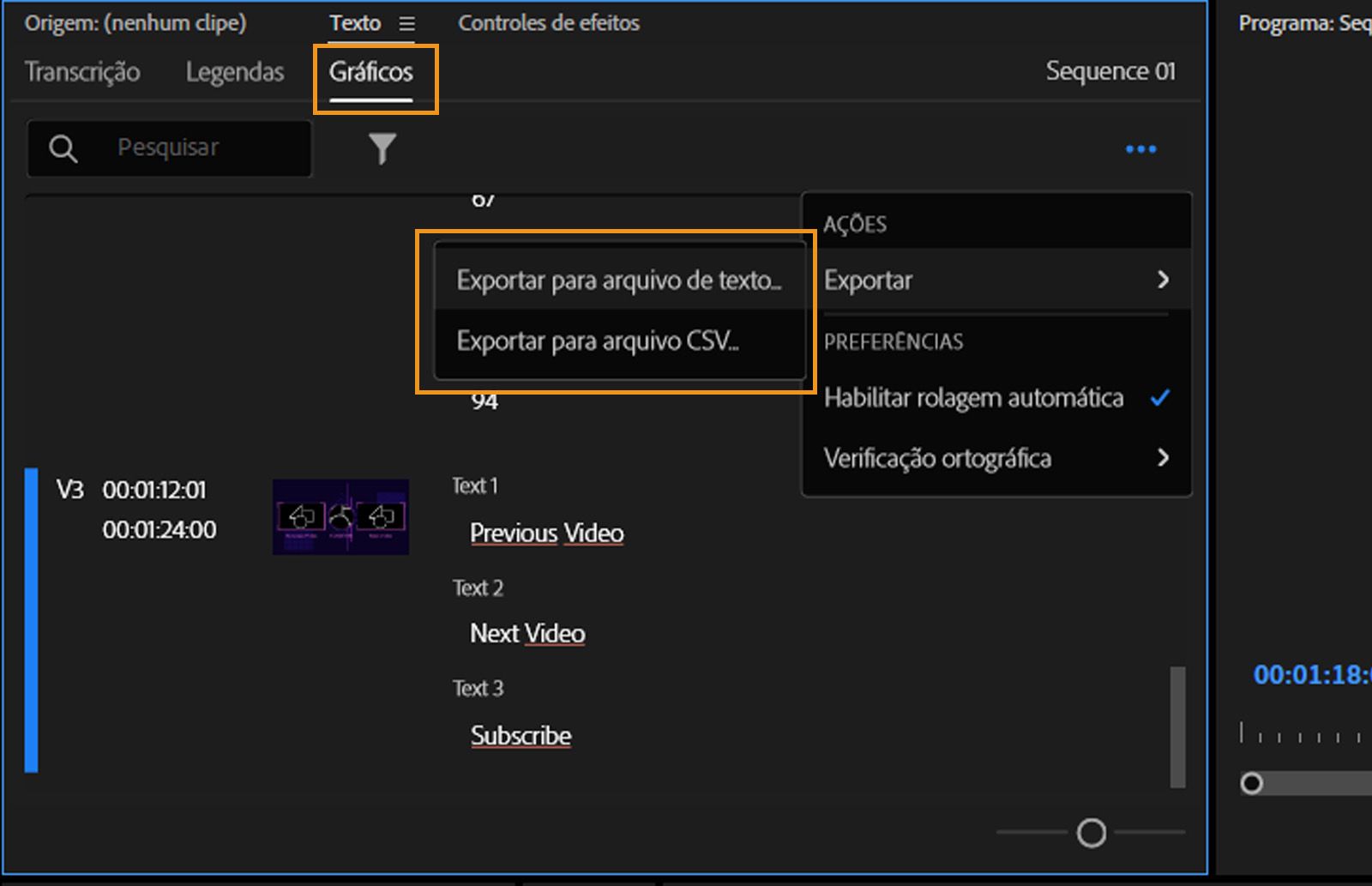Switch to the Legendas tab
The image size is (1372, 886).
pyautogui.click(x=234, y=72)
